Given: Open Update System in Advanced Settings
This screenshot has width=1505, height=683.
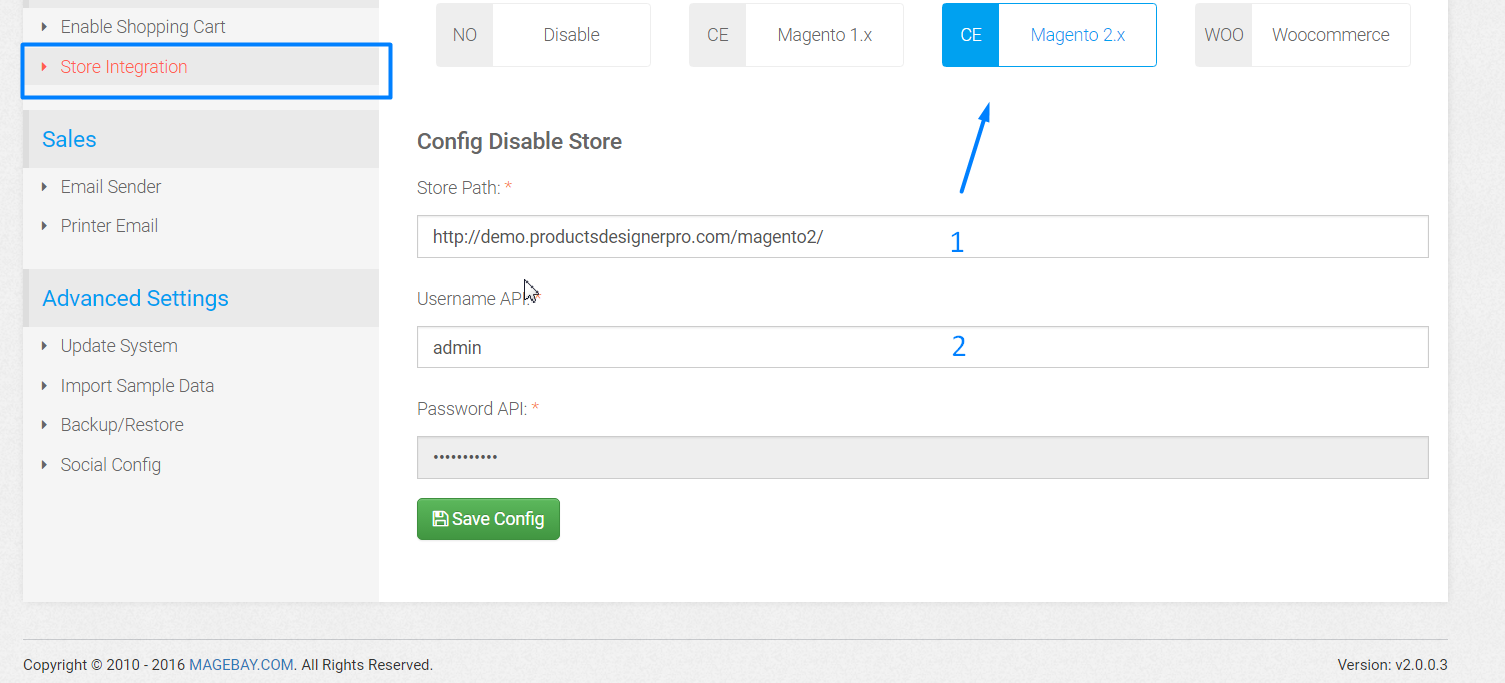Looking at the screenshot, I should click(x=119, y=346).
